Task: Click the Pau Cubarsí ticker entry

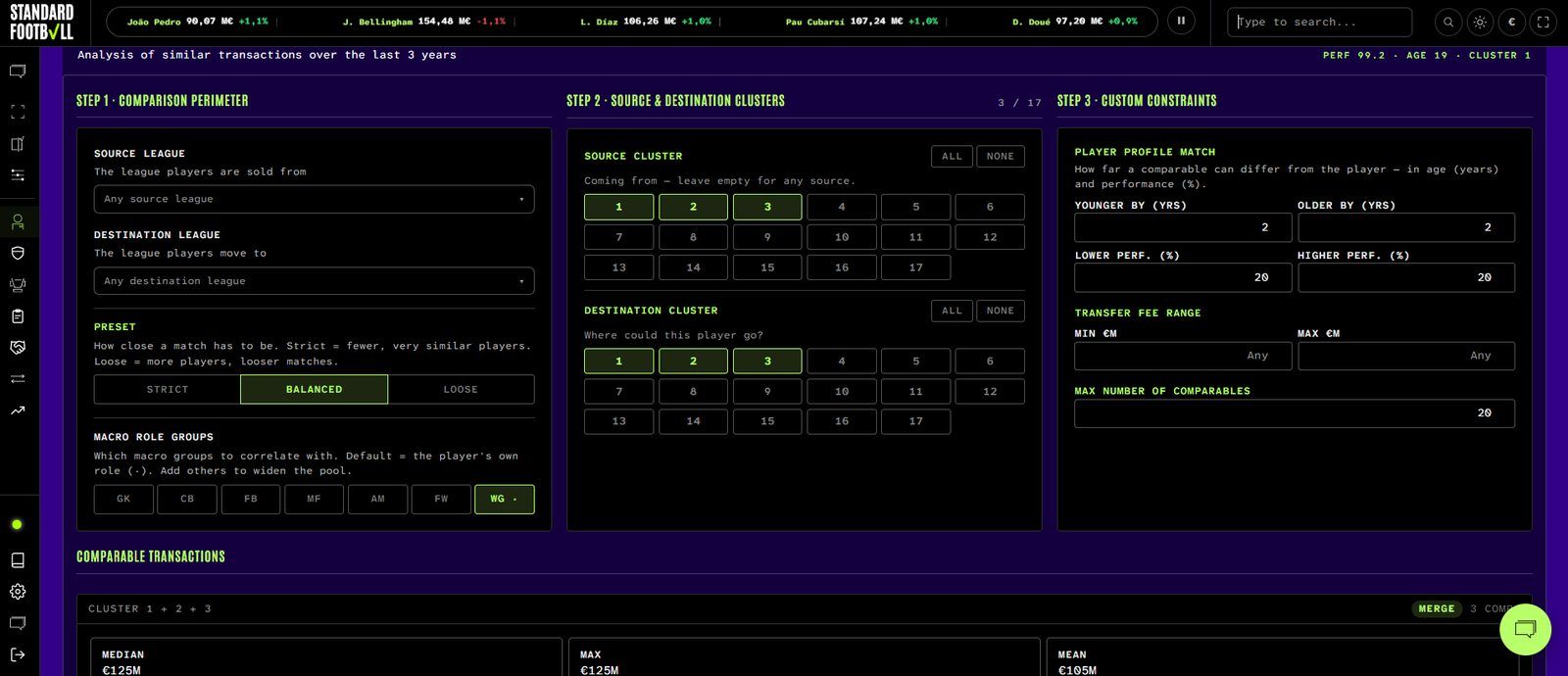Action: pyautogui.click(x=861, y=22)
